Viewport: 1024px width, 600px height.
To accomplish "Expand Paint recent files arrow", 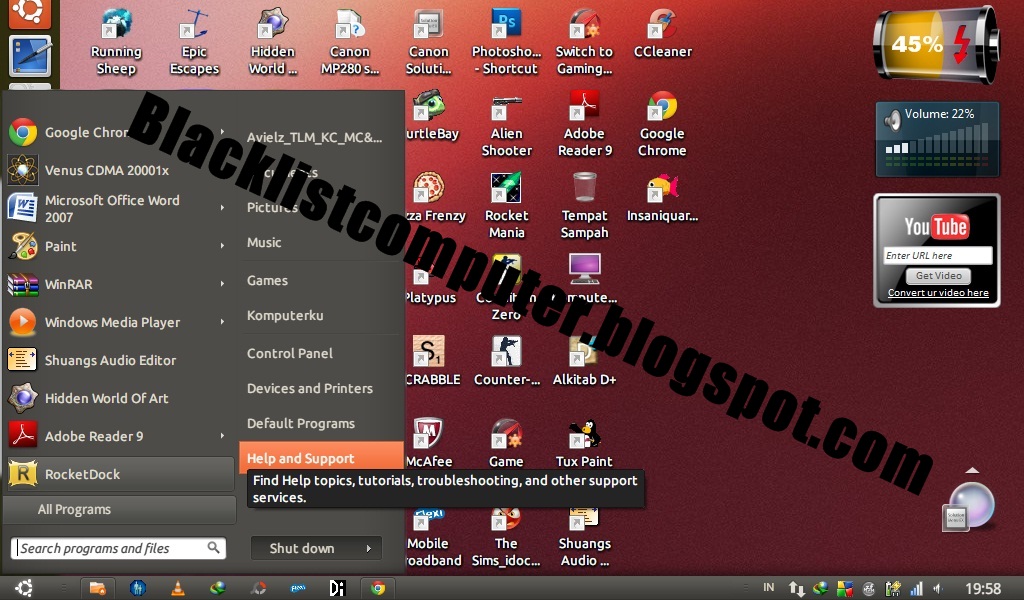I will pyautogui.click(x=223, y=246).
